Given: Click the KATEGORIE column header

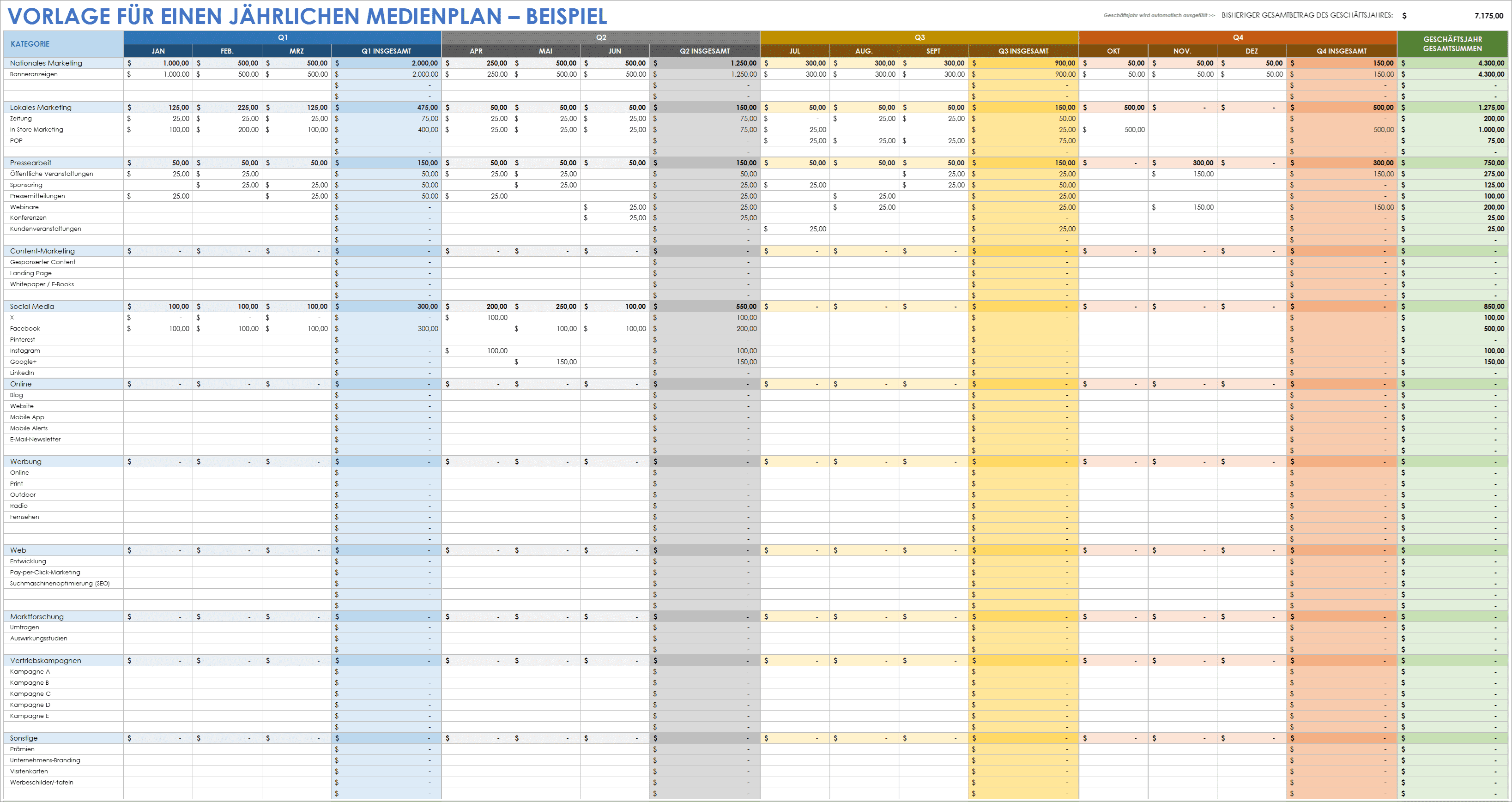Looking at the screenshot, I should click(63, 44).
